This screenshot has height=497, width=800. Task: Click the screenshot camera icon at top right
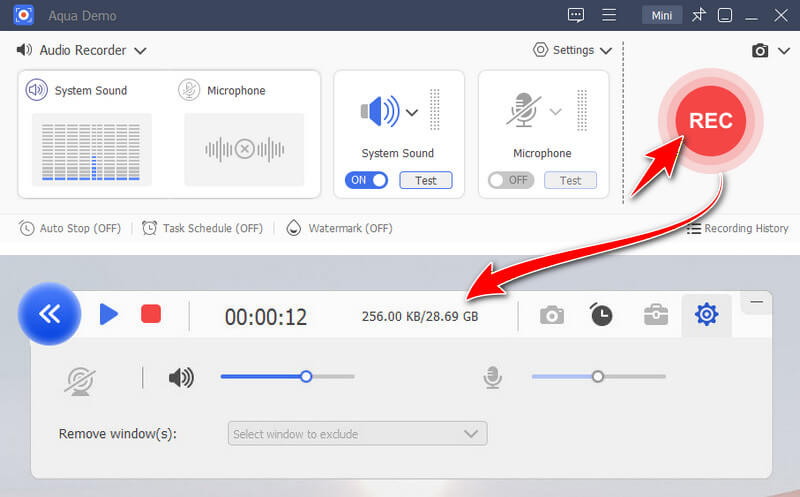(760, 51)
